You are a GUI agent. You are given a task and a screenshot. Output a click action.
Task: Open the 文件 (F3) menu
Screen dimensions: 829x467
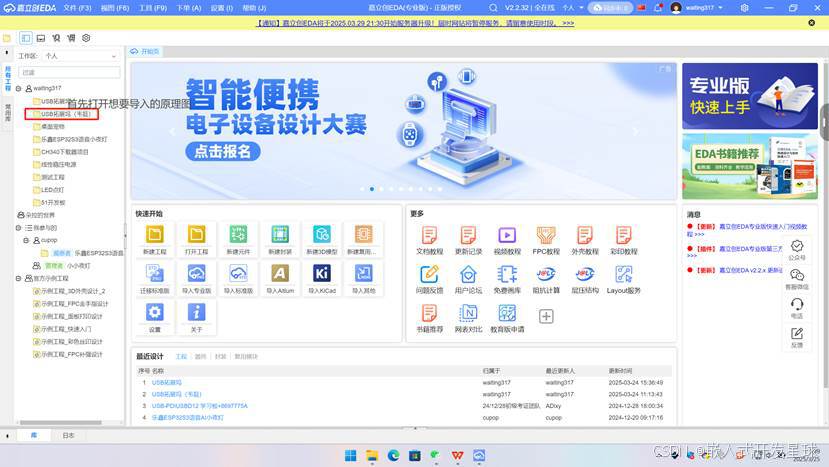77,8
